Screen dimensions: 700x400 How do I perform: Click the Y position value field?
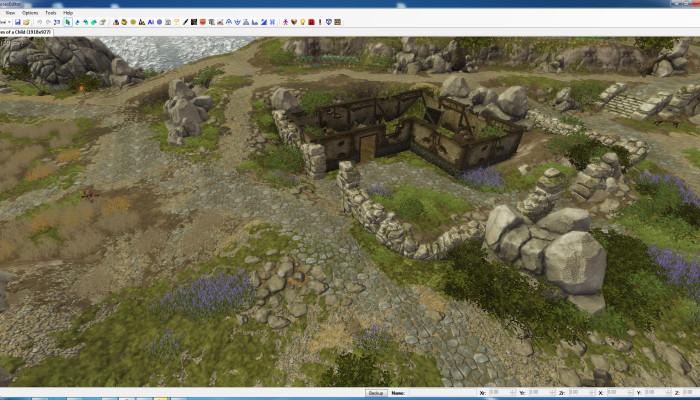point(656,393)
